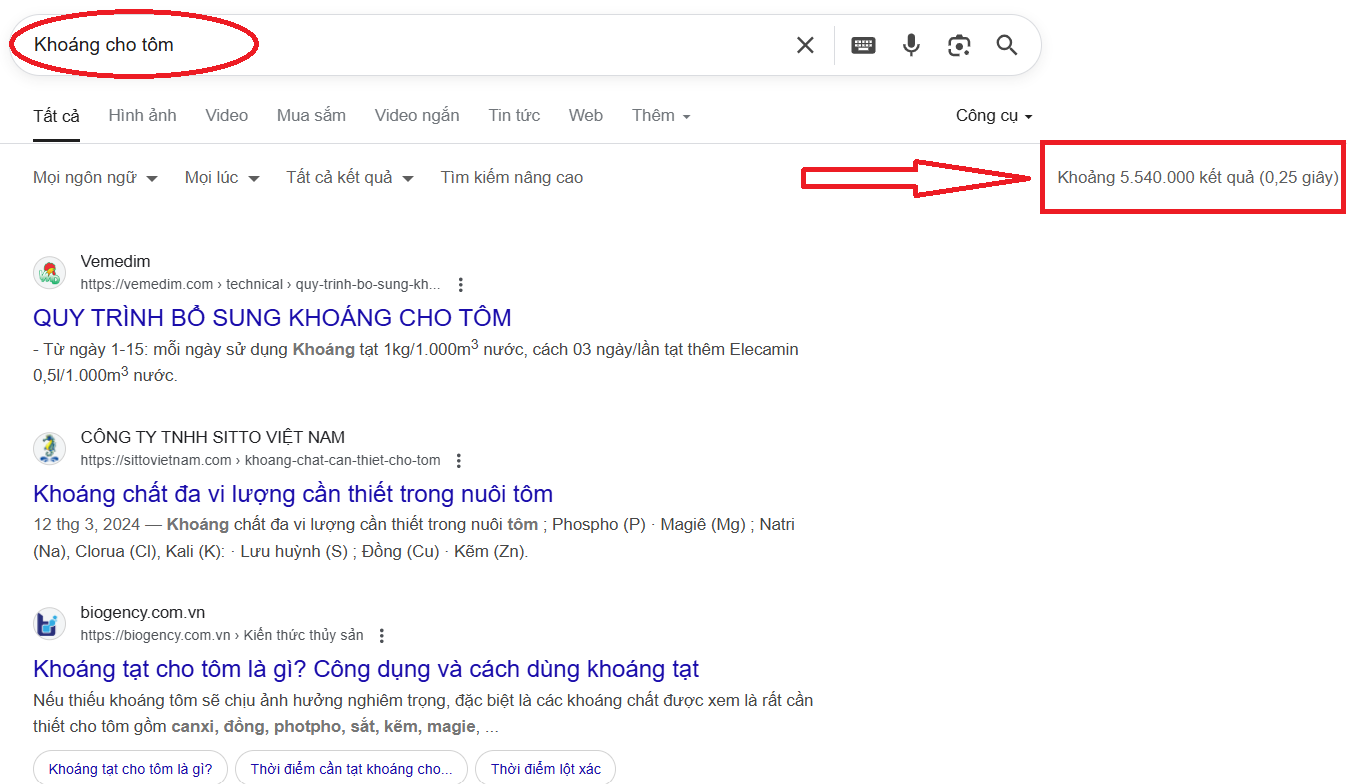Clear the search box with the X icon
Screen dimensions: 1347x784
[x=805, y=45]
